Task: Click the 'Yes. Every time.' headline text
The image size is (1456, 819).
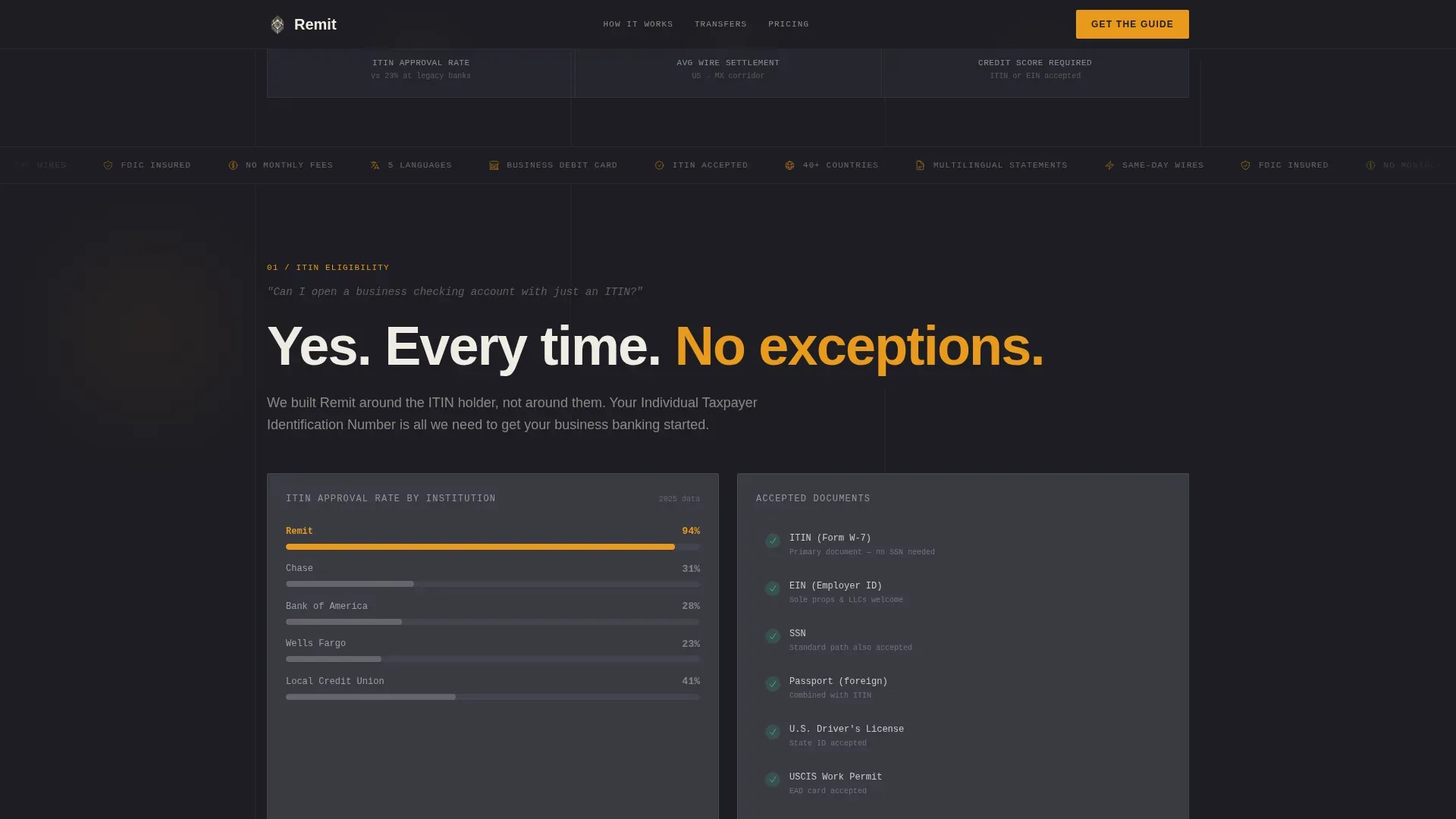Action: pos(464,347)
